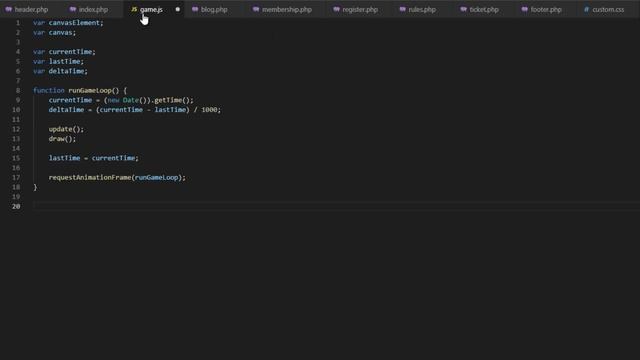This screenshot has width=640, height=360.
Task: Click 'deltaTime' declaration on line 6
Action: click(x=67, y=71)
